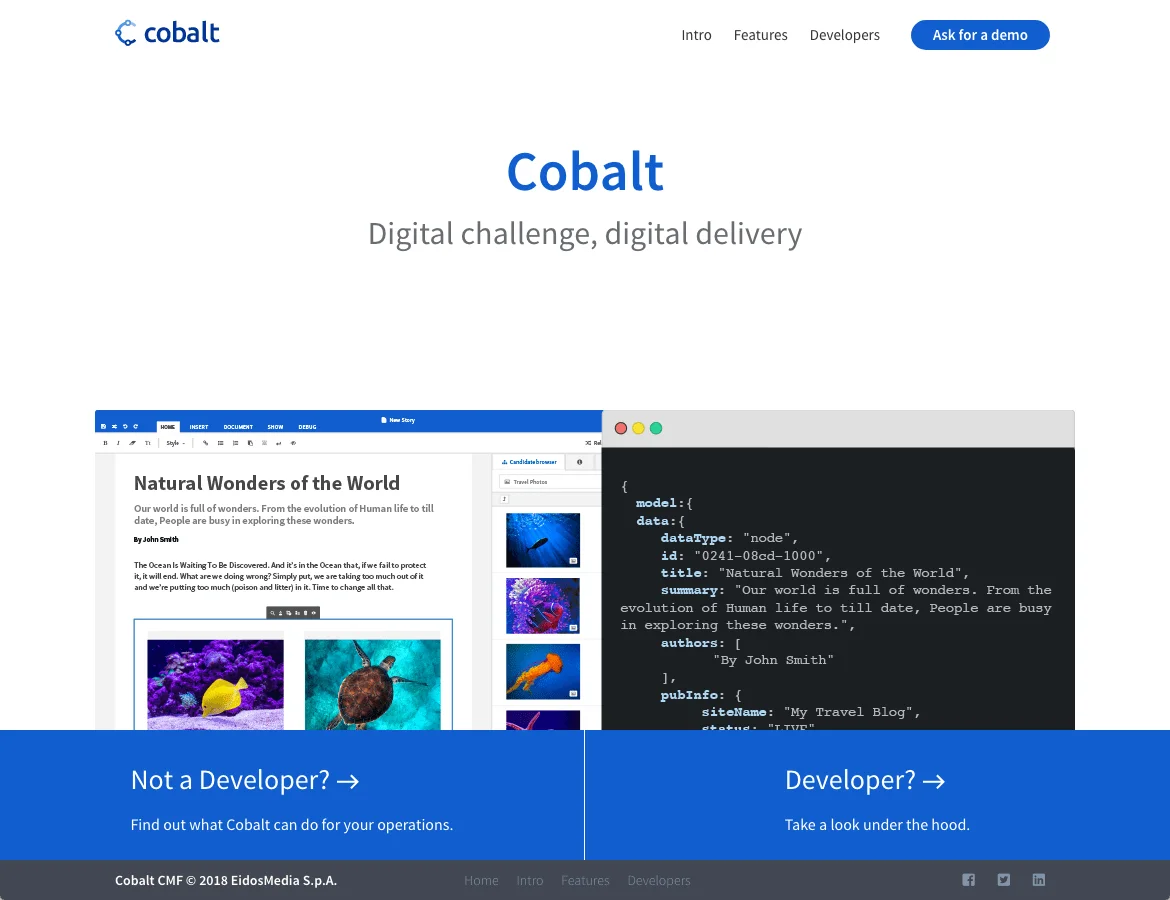Click the eraser icon in the editor toolbar
The image size is (1170, 900).
coord(132,443)
